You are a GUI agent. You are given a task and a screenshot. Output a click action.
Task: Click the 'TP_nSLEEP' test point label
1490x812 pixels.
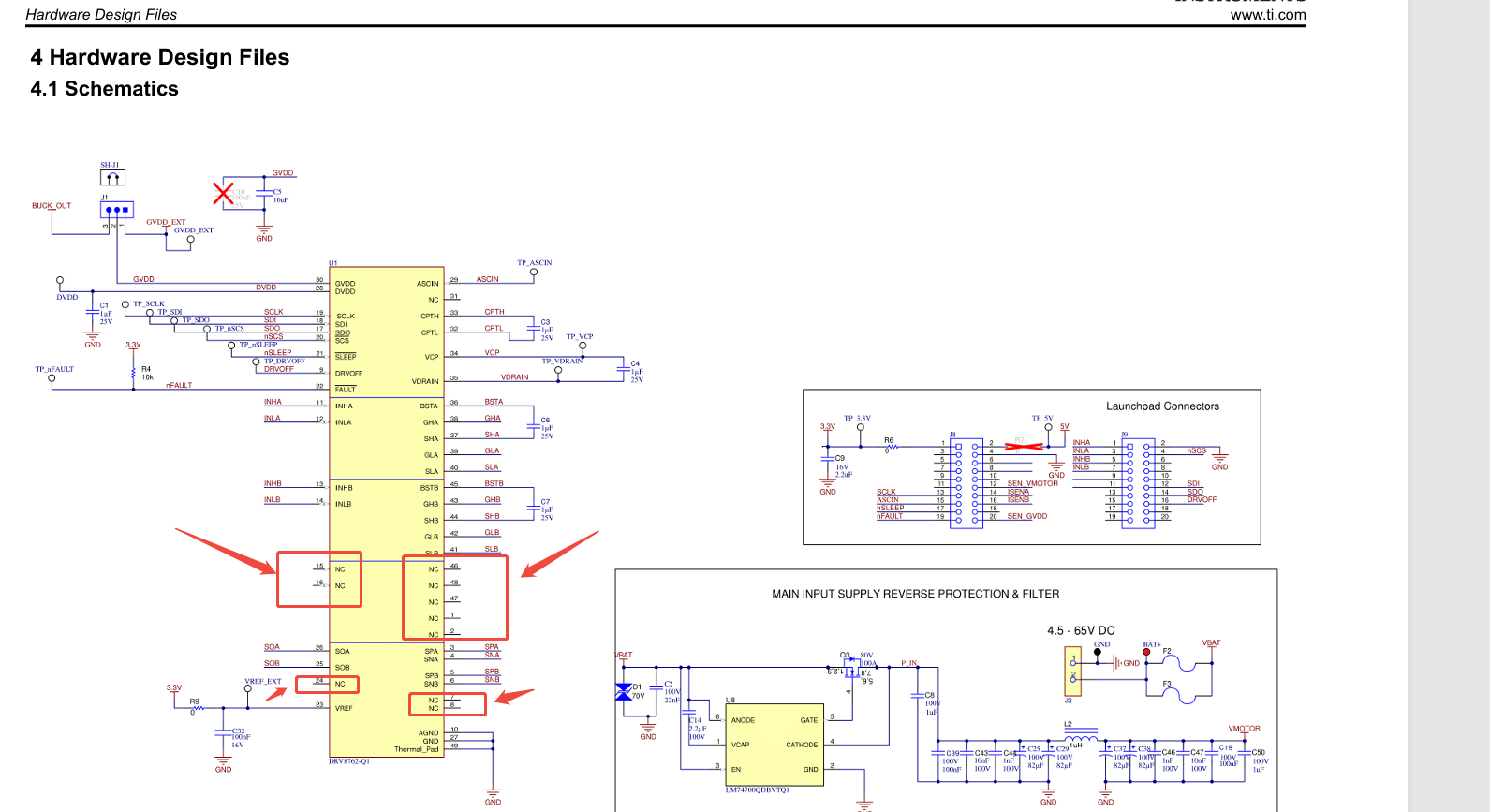click(x=258, y=345)
